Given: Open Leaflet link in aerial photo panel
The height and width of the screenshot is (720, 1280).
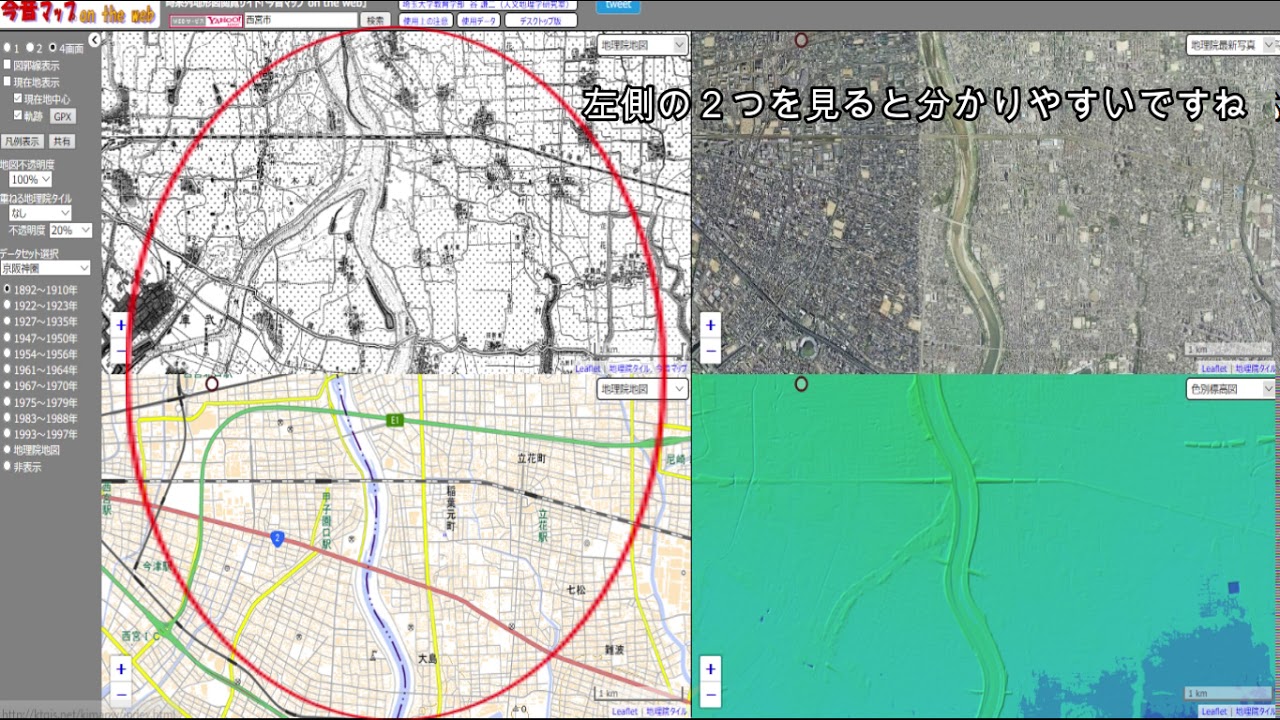Looking at the screenshot, I should 1213,368.
